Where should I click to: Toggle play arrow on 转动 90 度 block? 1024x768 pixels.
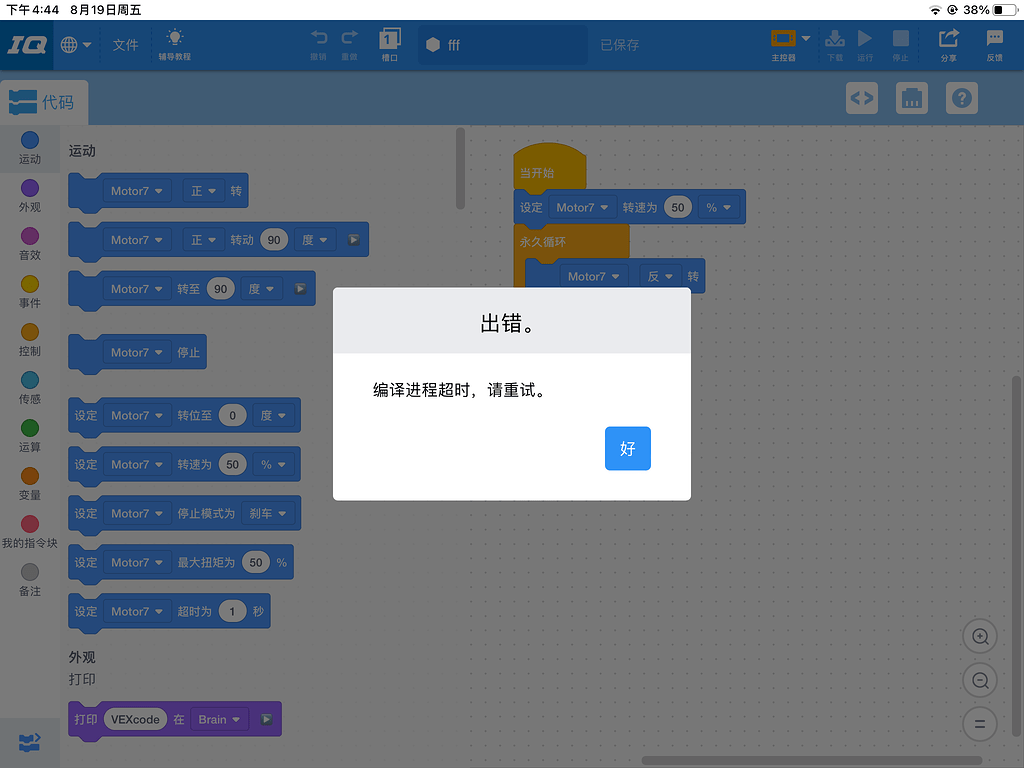[x=353, y=240]
